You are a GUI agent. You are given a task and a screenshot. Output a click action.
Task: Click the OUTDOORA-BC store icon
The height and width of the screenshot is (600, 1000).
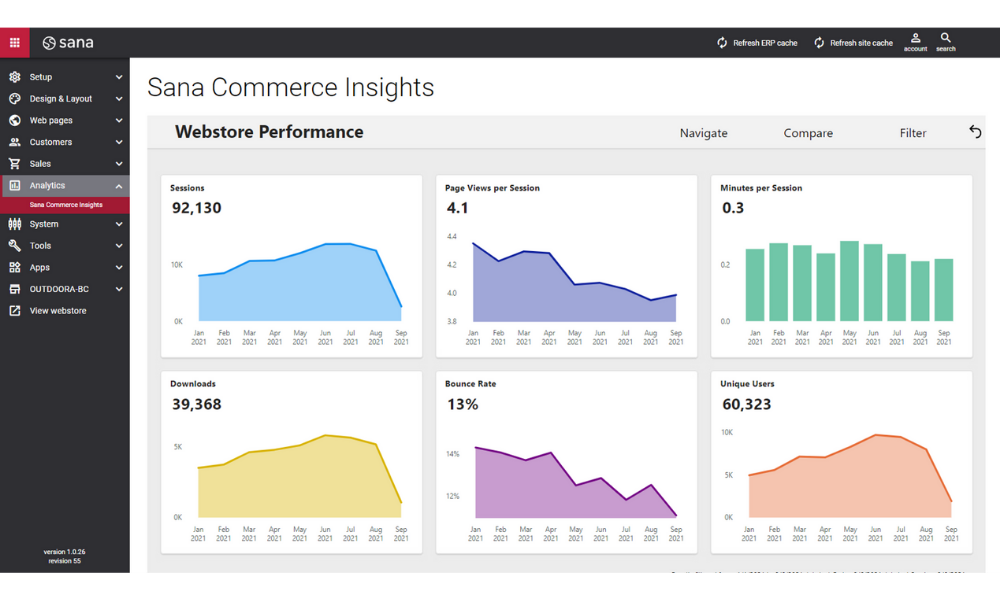[15, 289]
